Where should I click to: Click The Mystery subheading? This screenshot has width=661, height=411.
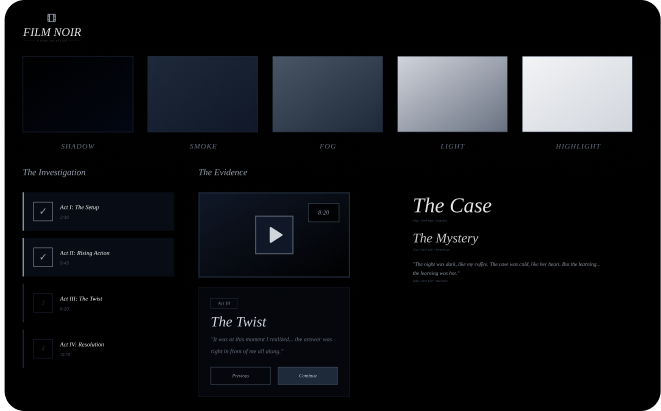pyautogui.click(x=446, y=238)
